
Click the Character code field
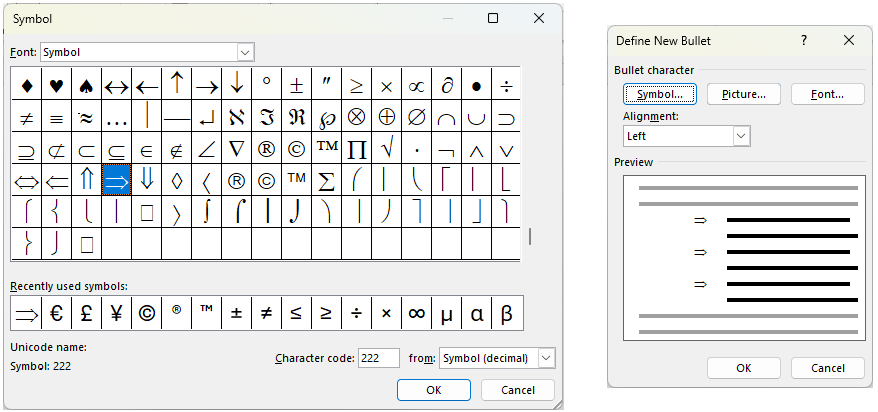pyautogui.click(x=379, y=358)
